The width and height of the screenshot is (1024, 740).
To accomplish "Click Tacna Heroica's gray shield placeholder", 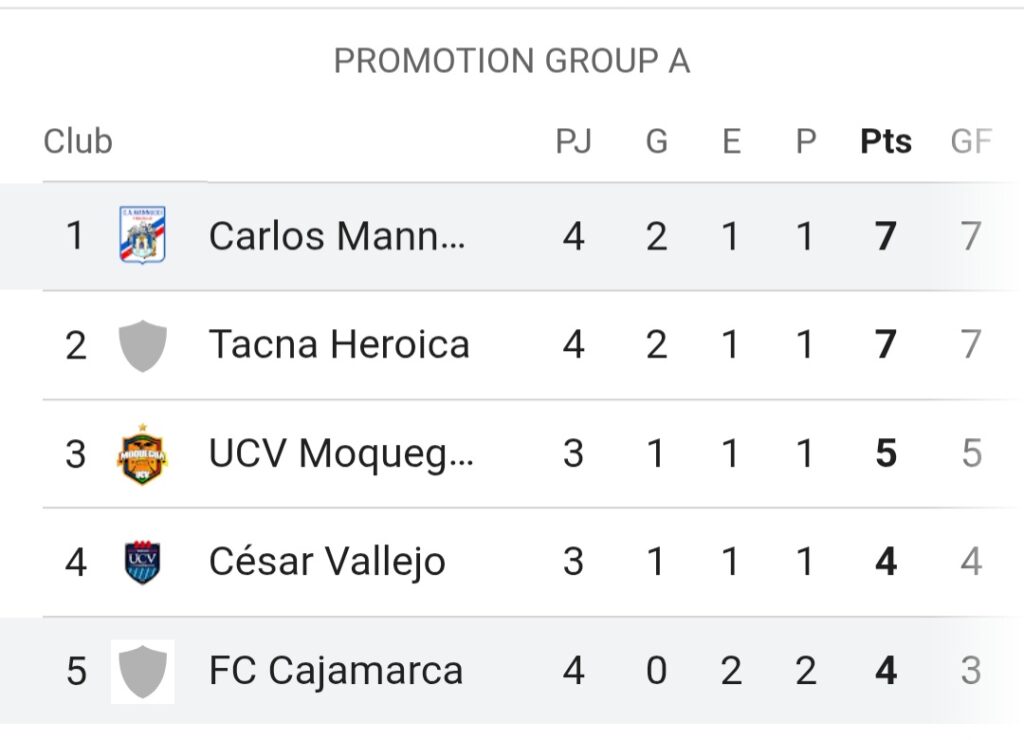I will coord(142,346).
